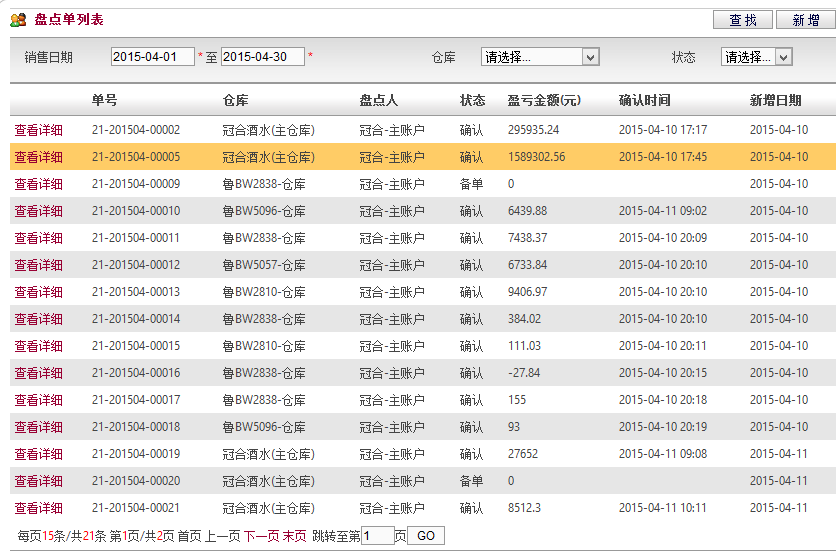Click 上一页 previous page link
This screenshot has height=551, width=840.
click(x=222, y=536)
